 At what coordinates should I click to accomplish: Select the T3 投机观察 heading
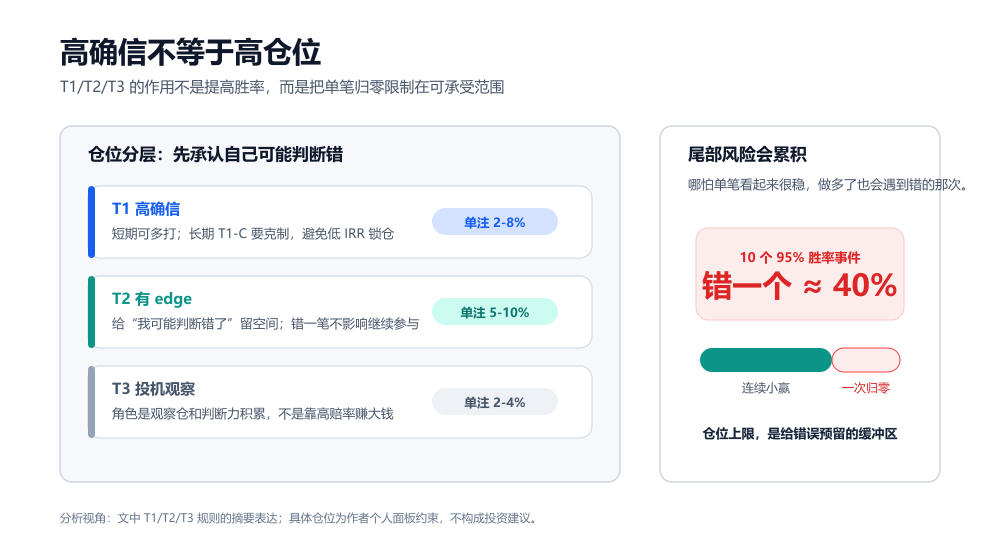click(154, 388)
